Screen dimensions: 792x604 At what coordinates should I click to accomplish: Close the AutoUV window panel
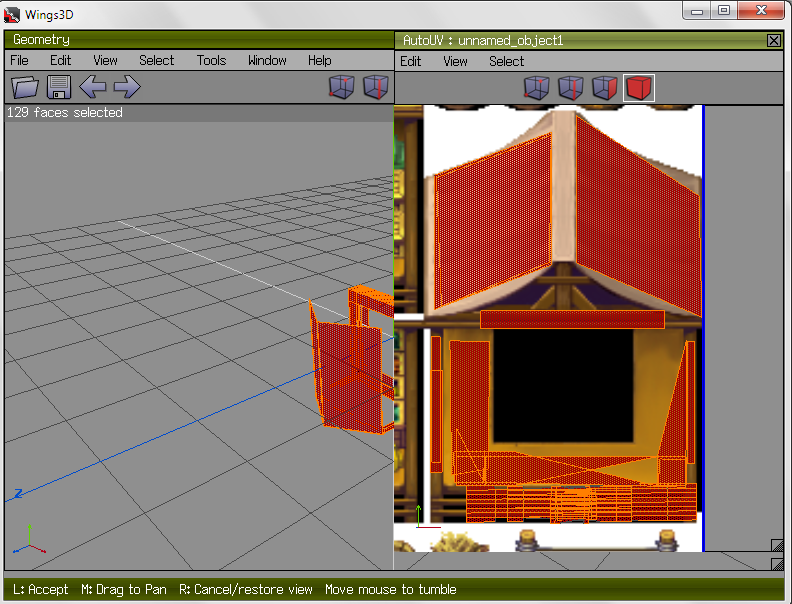[x=773, y=40]
